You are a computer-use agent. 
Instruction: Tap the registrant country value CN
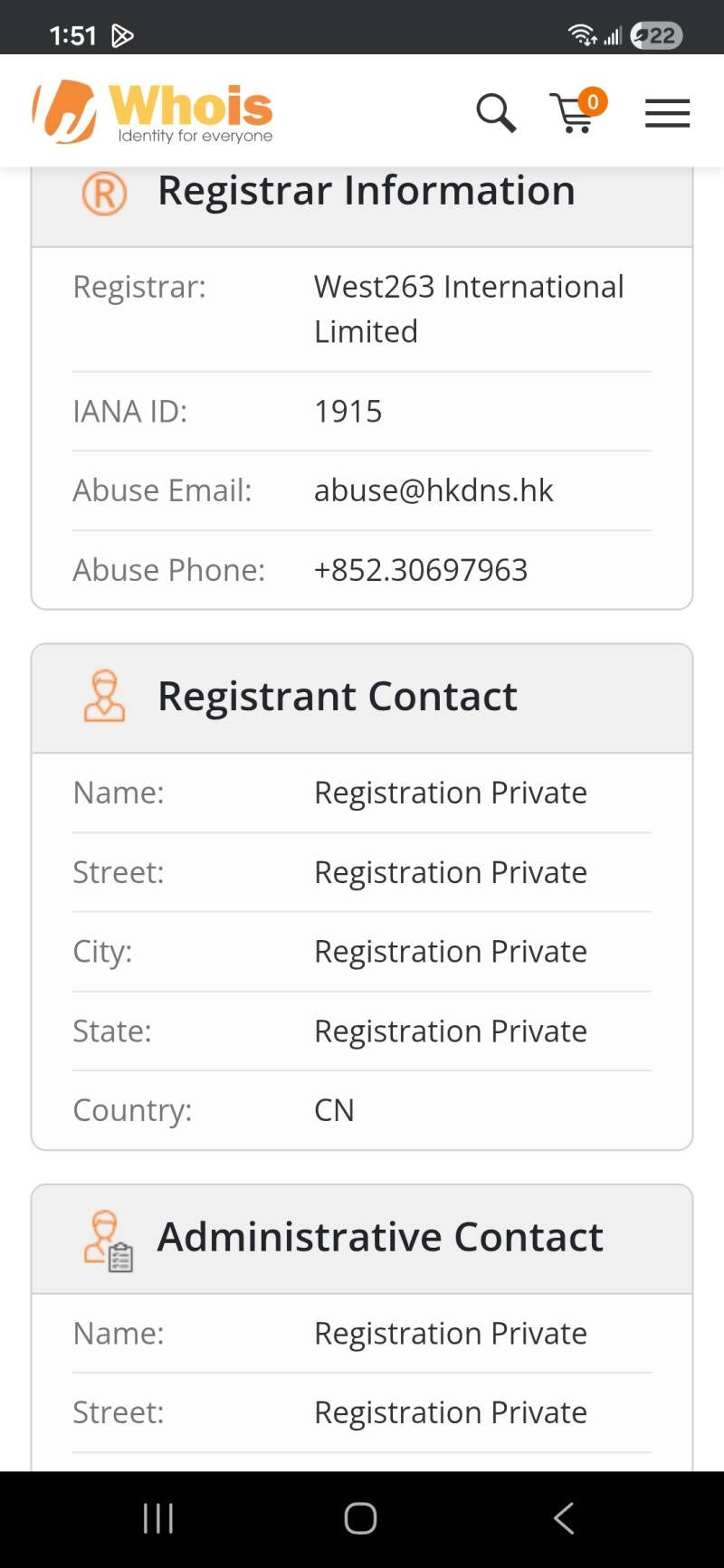point(334,1110)
